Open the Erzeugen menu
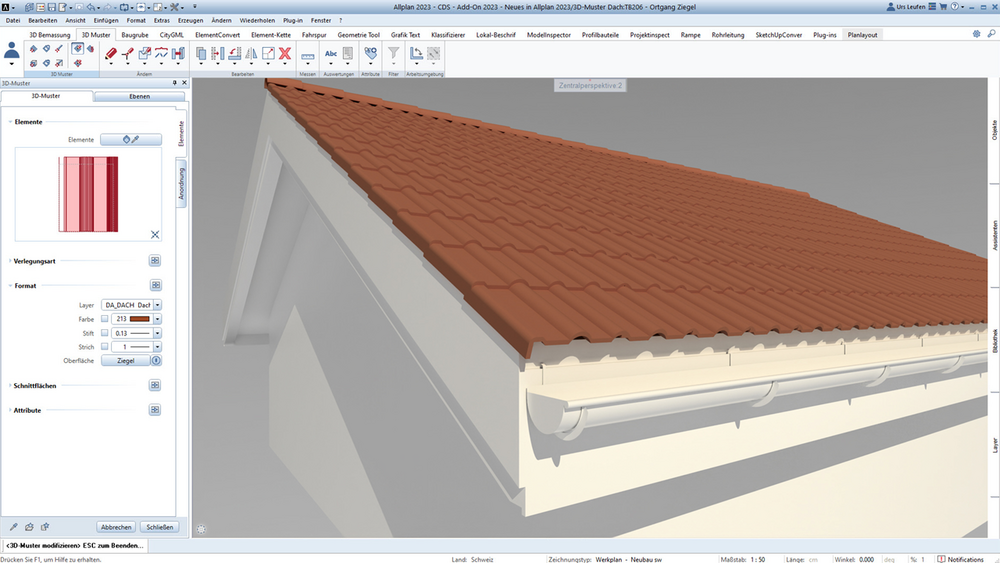 (x=190, y=20)
